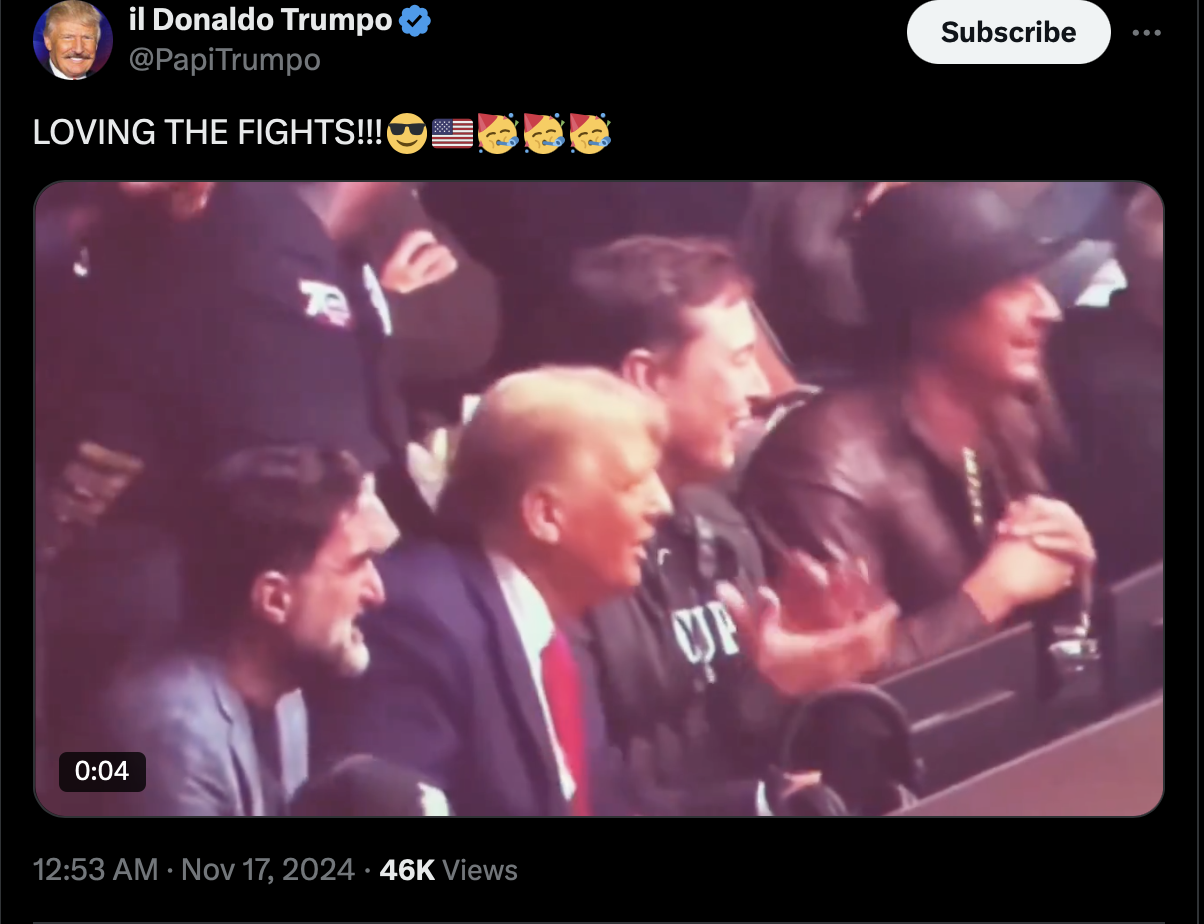
Task: Click the last party face emoji
Action: tap(589, 133)
